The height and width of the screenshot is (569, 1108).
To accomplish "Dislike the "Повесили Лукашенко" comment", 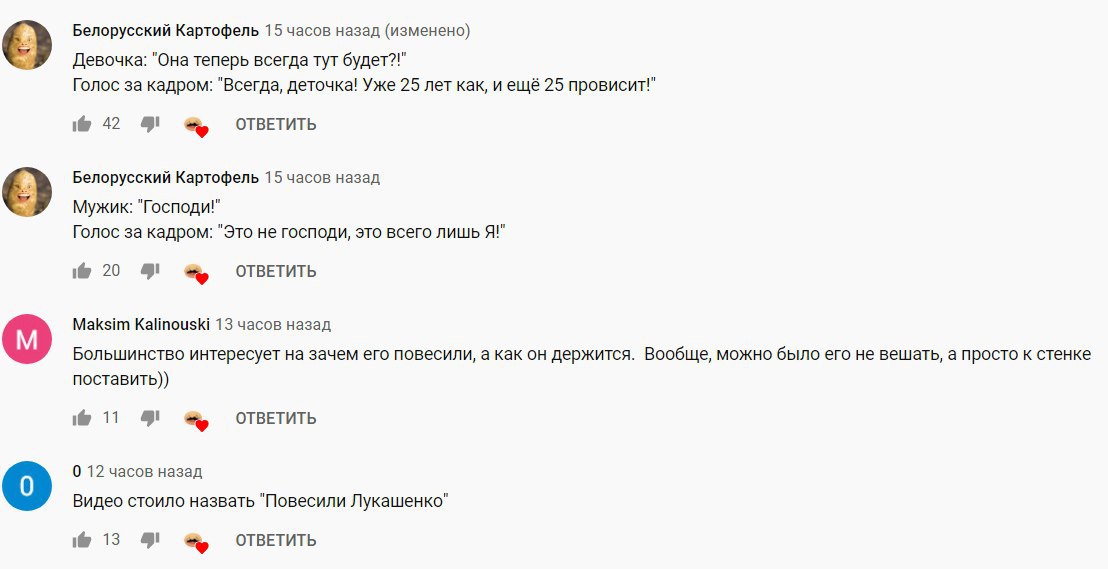I will click(150, 540).
